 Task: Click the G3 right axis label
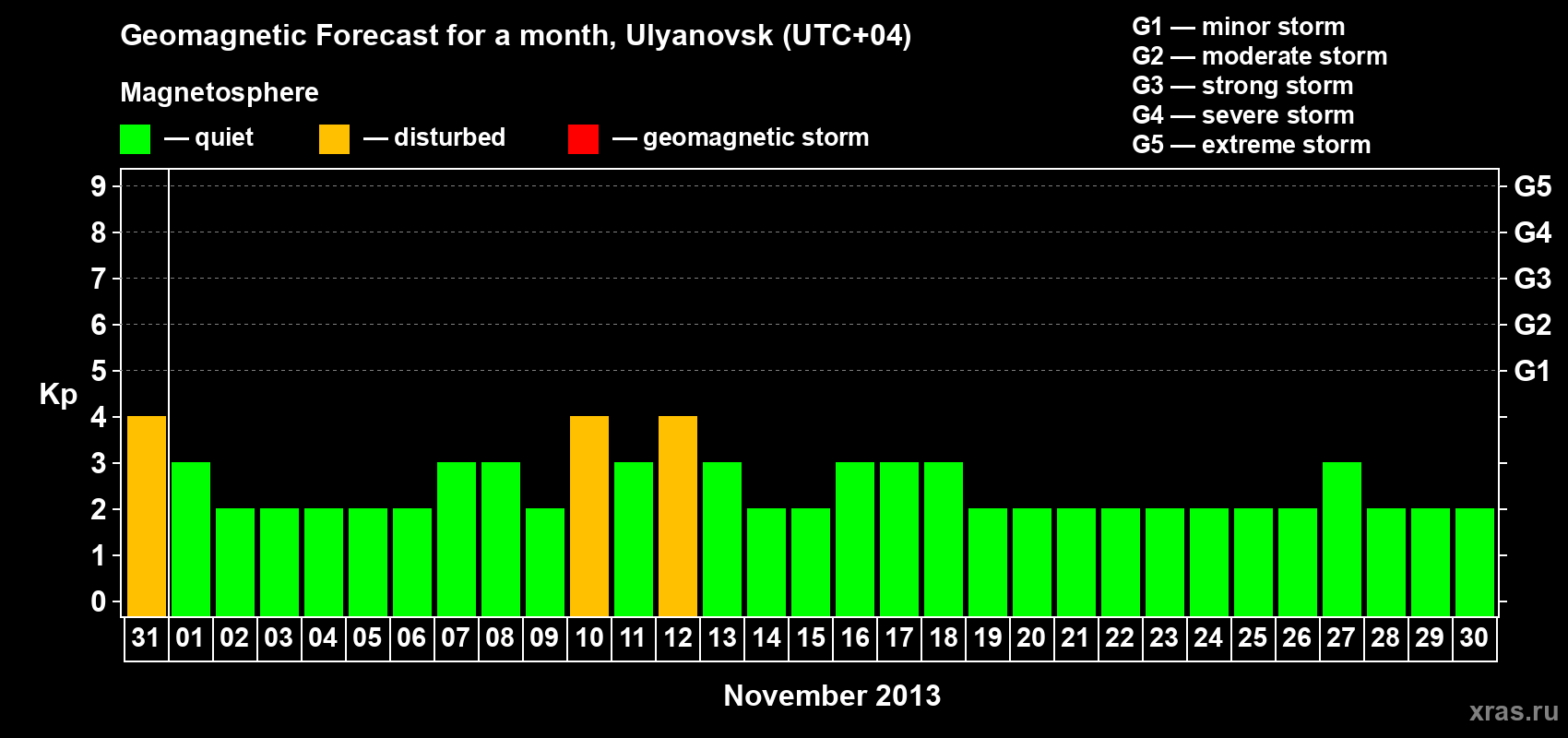[1533, 279]
